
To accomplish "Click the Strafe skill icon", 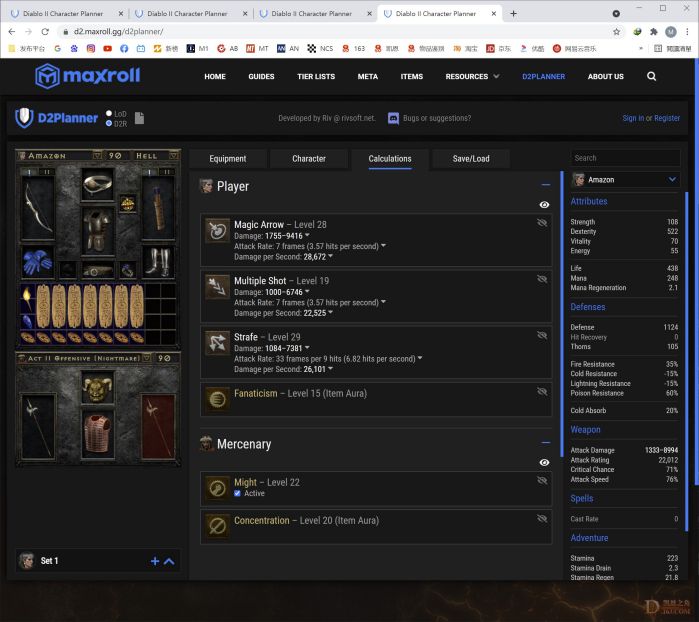I will (218, 343).
